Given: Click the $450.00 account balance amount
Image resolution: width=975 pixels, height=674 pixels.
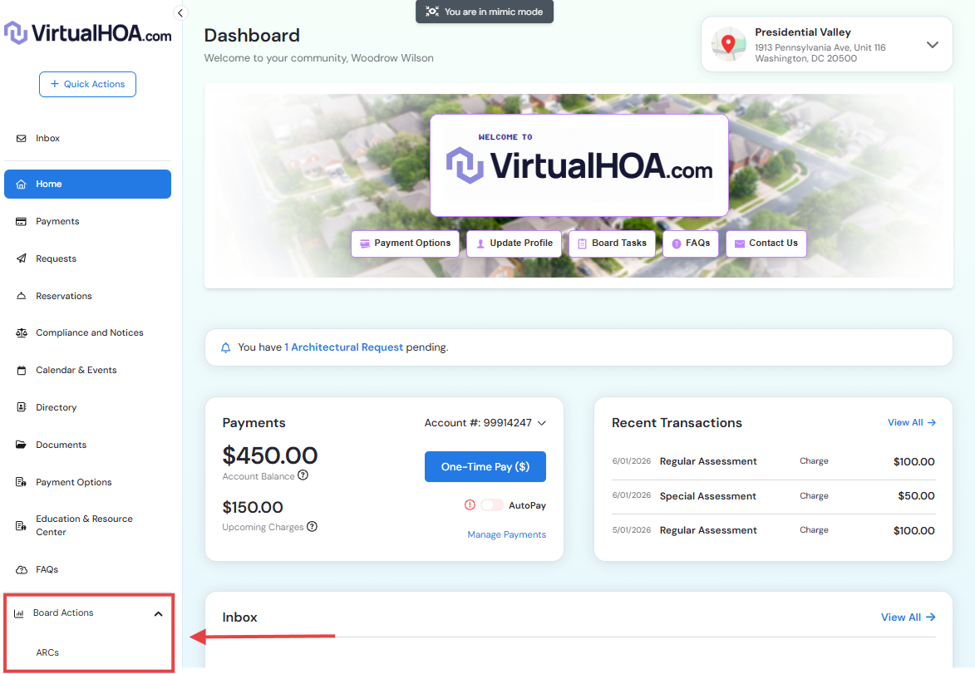Looking at the screenshot, I should pyautogui.click(x=270, y=456).
